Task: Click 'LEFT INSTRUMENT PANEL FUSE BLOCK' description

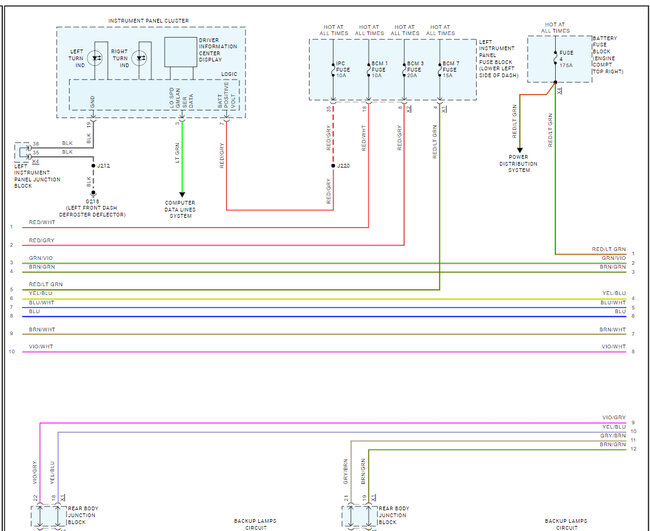Action: click(x=499, y=58)
